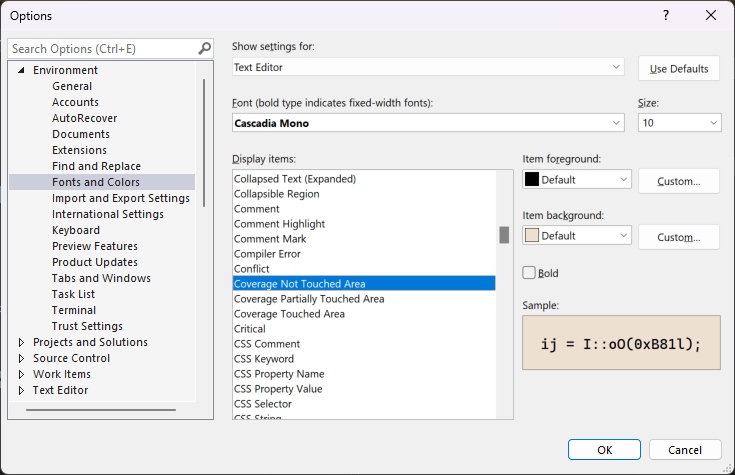Click the Search Options input field
This screenshot has height=475, width=735.
point(102,48)
